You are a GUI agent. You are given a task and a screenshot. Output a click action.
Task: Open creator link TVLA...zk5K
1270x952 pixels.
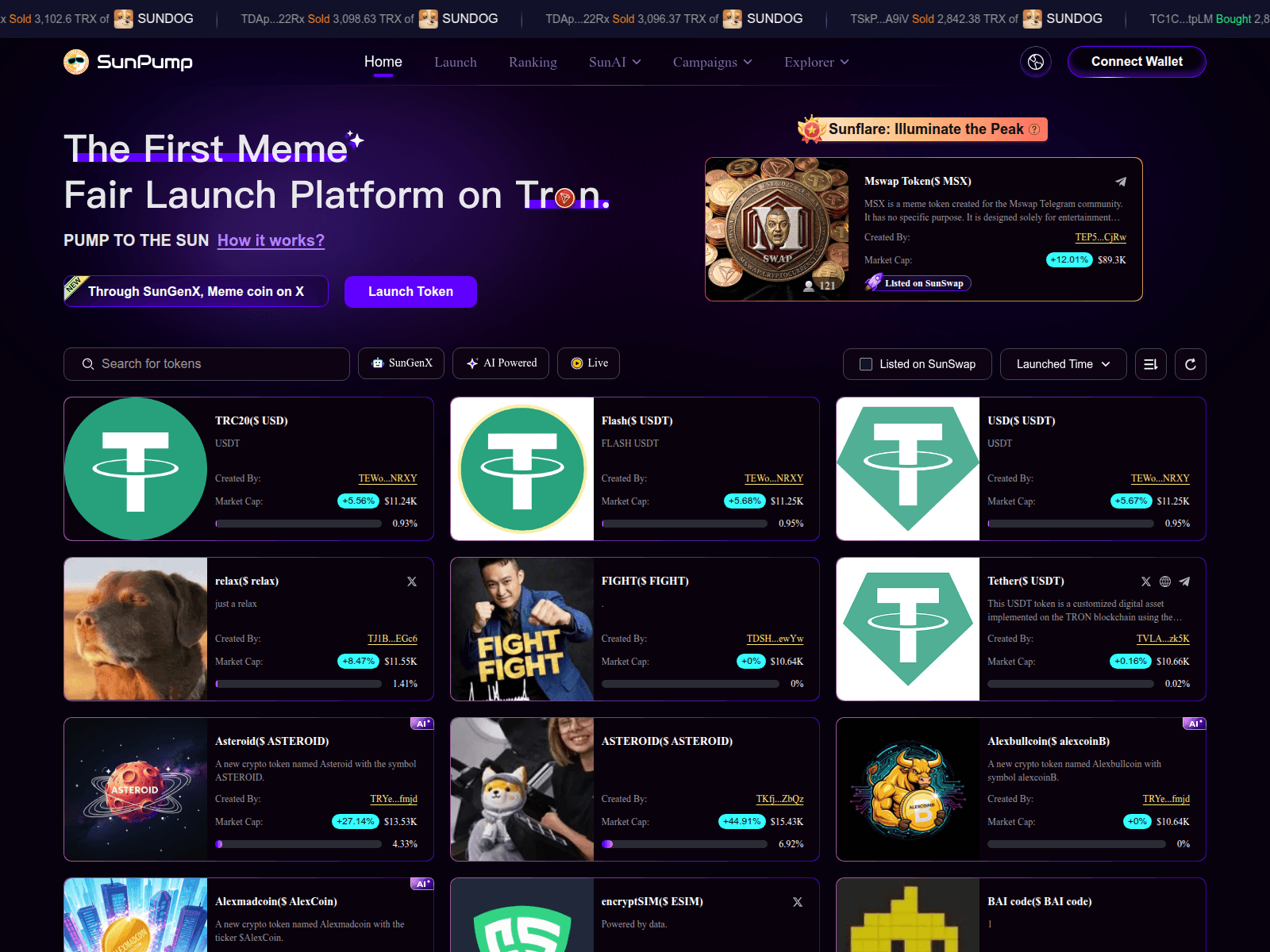pyautogui.click(x=1163, y=639)
